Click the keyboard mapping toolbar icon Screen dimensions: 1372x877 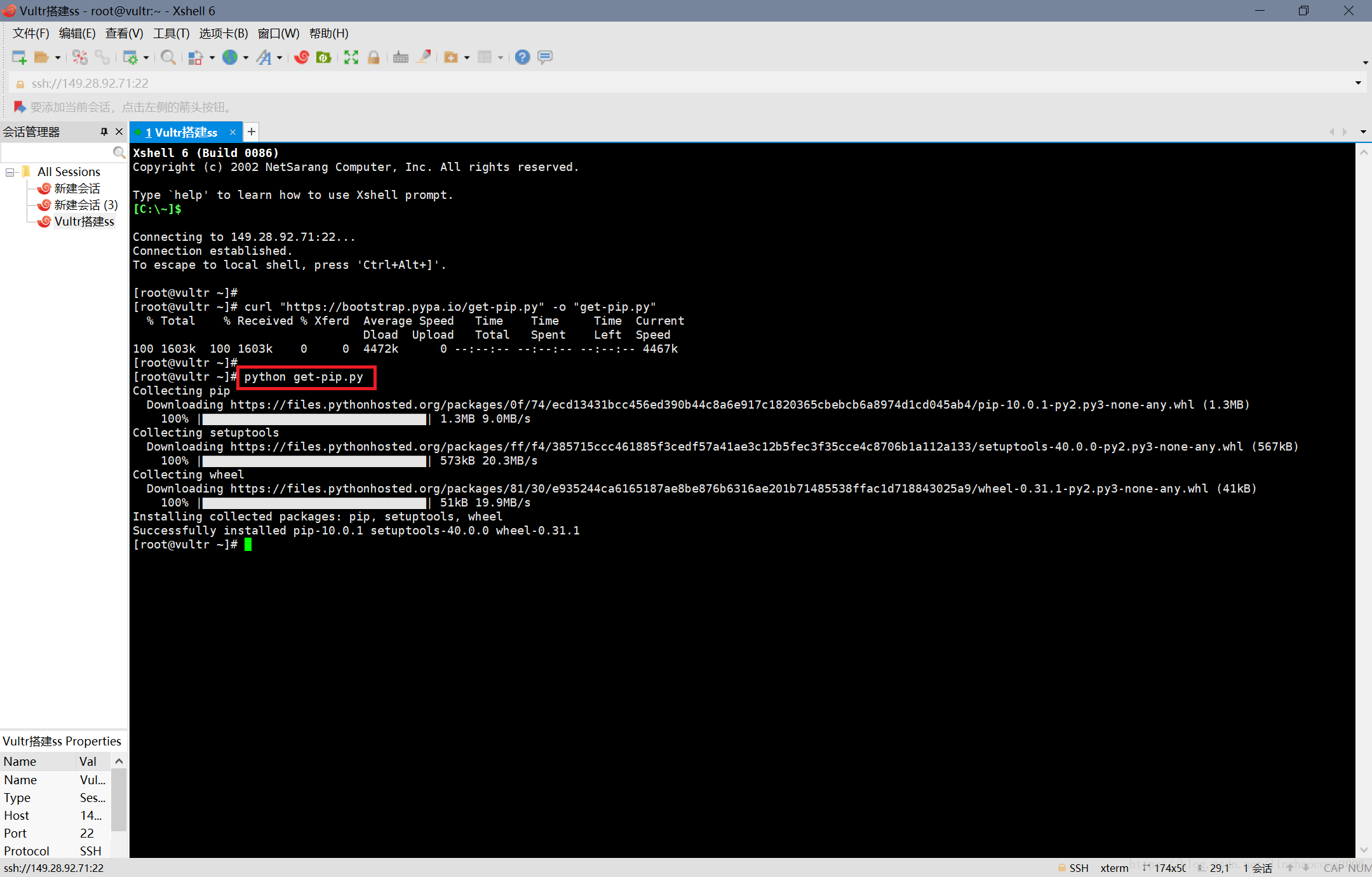coord(400,57)
